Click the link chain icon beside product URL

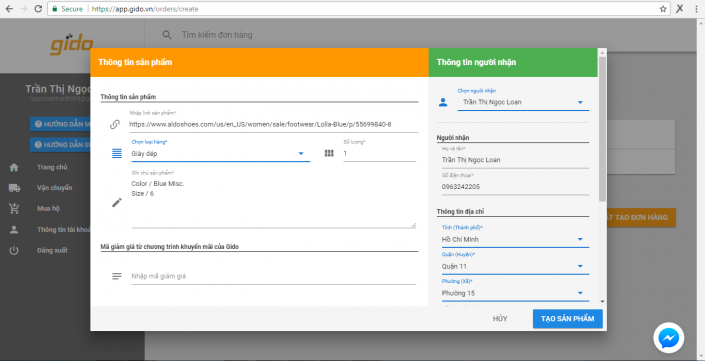[x=115, y=125]
